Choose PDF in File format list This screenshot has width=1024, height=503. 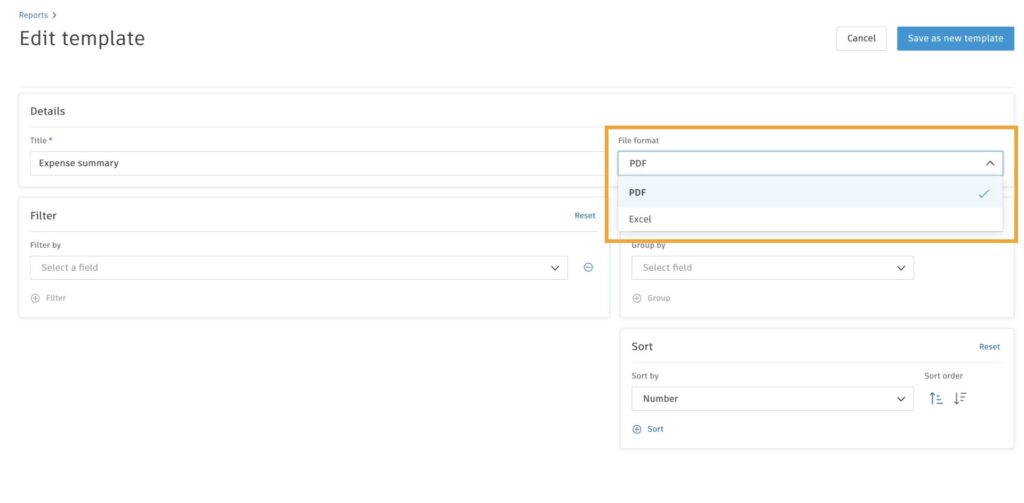[x=810, y=193]
